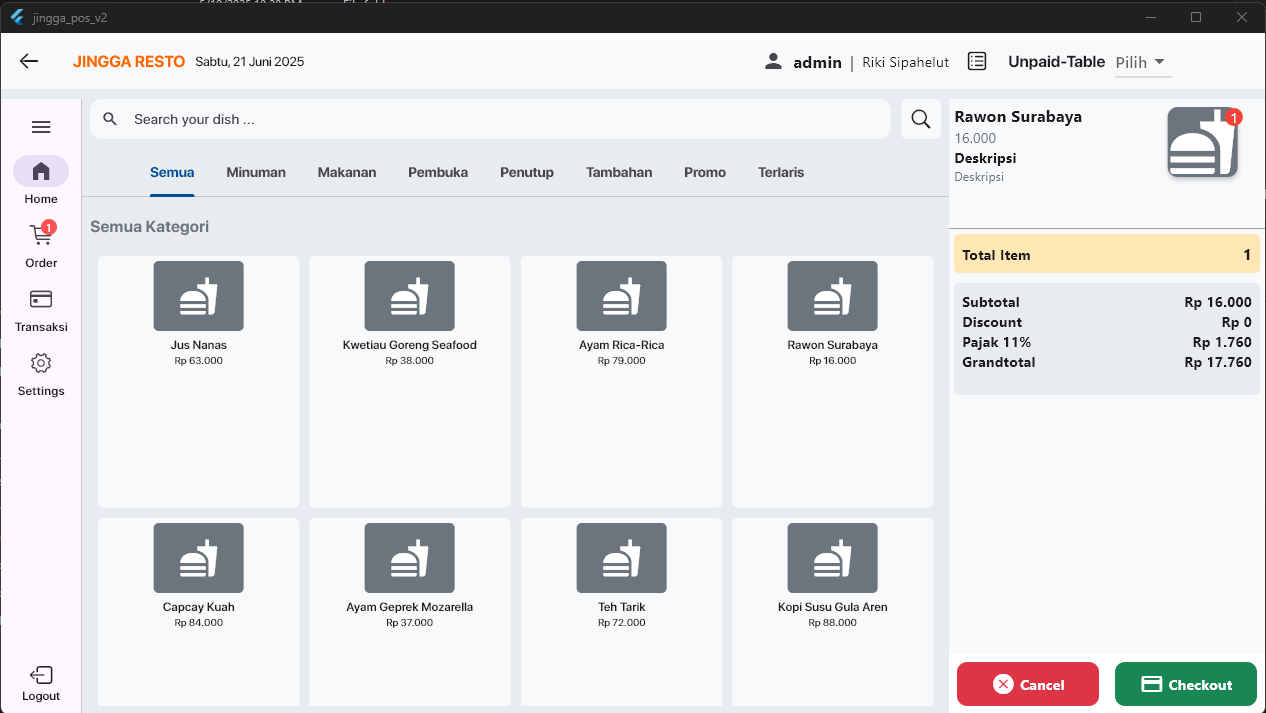Click the Search your dish field
This screenshot has width=1266, height=713.
pos(490,119)
